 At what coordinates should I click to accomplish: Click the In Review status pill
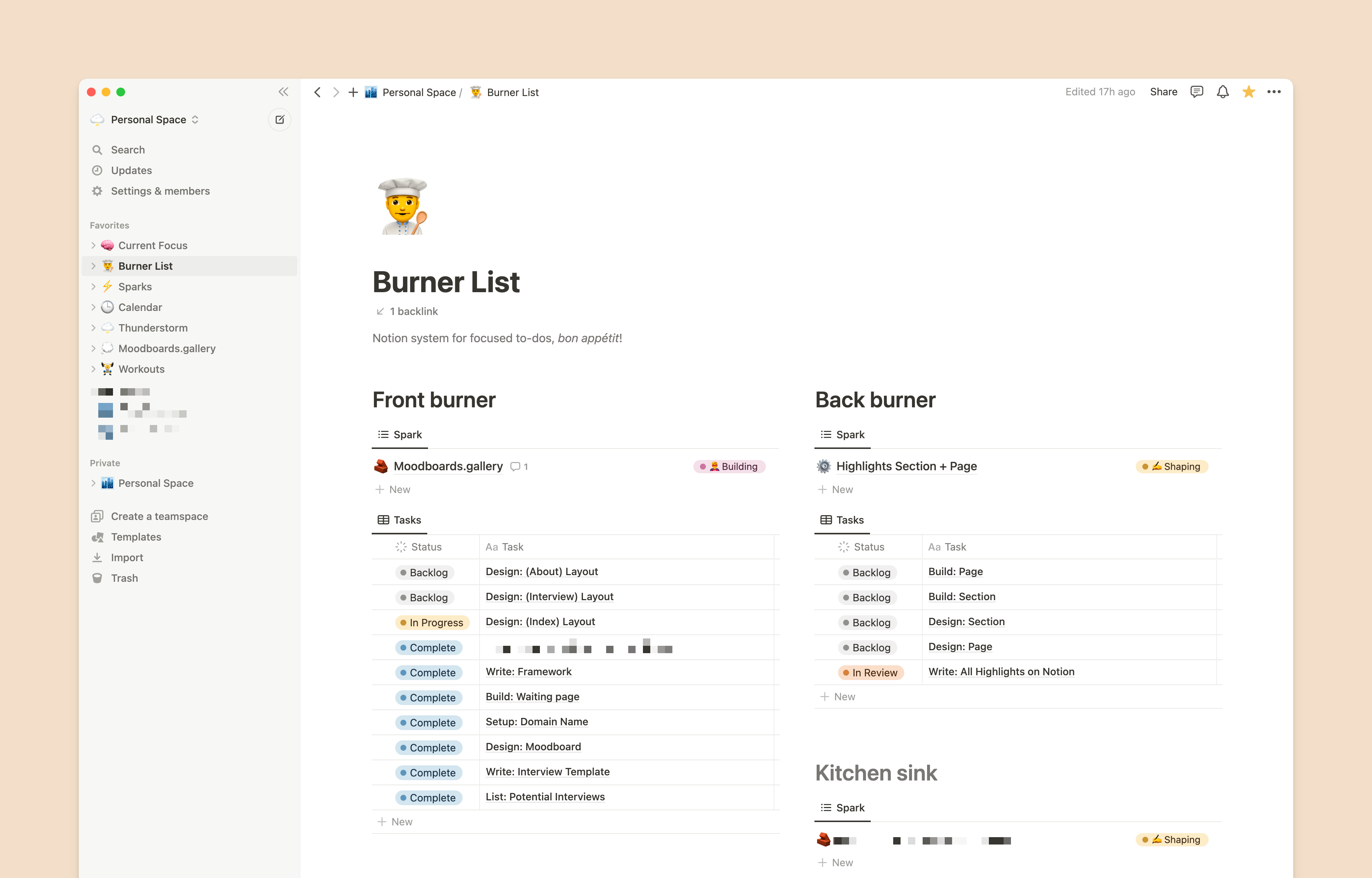point(871,673)
